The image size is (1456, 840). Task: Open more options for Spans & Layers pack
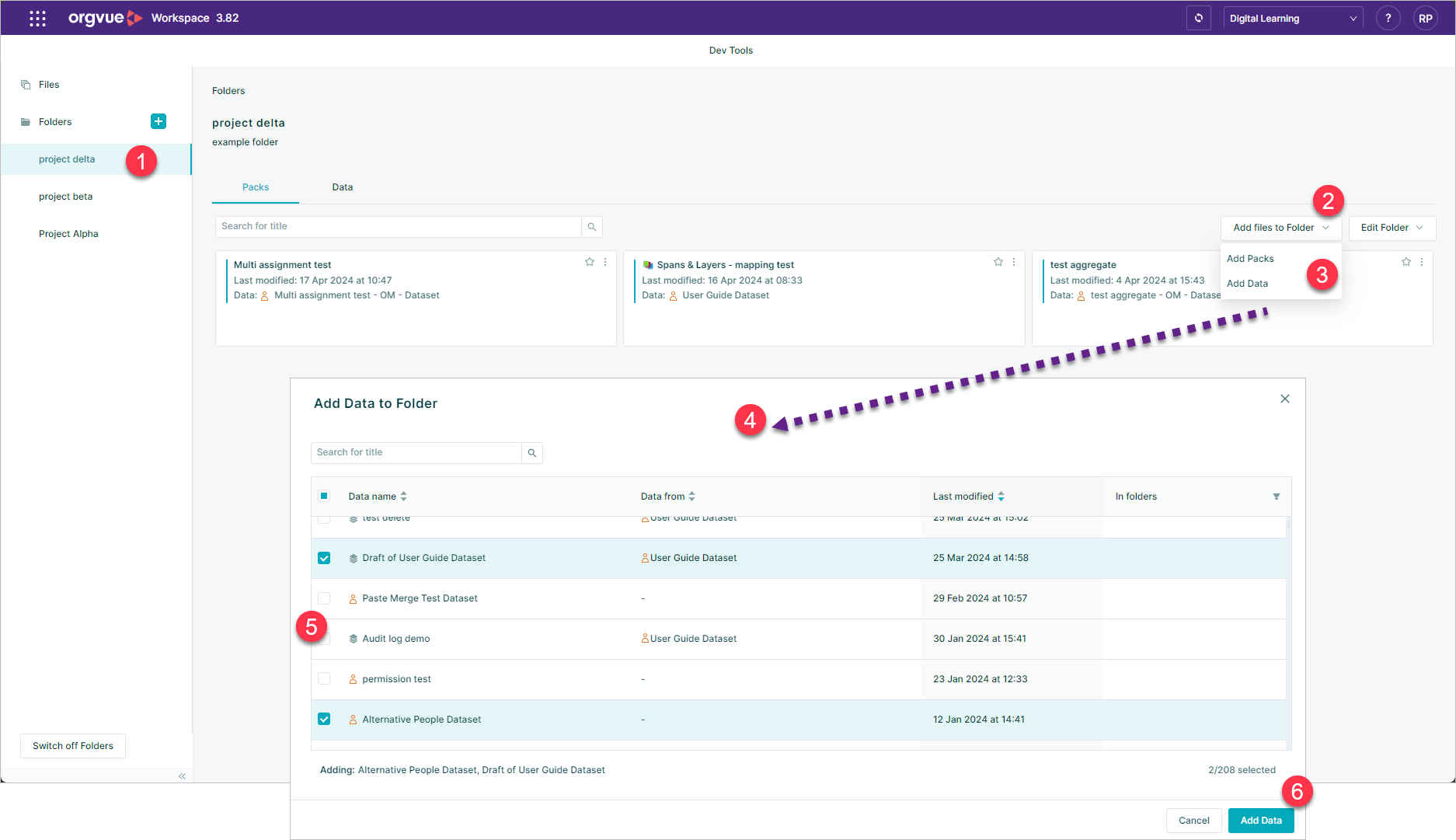tap(1014, 262)
